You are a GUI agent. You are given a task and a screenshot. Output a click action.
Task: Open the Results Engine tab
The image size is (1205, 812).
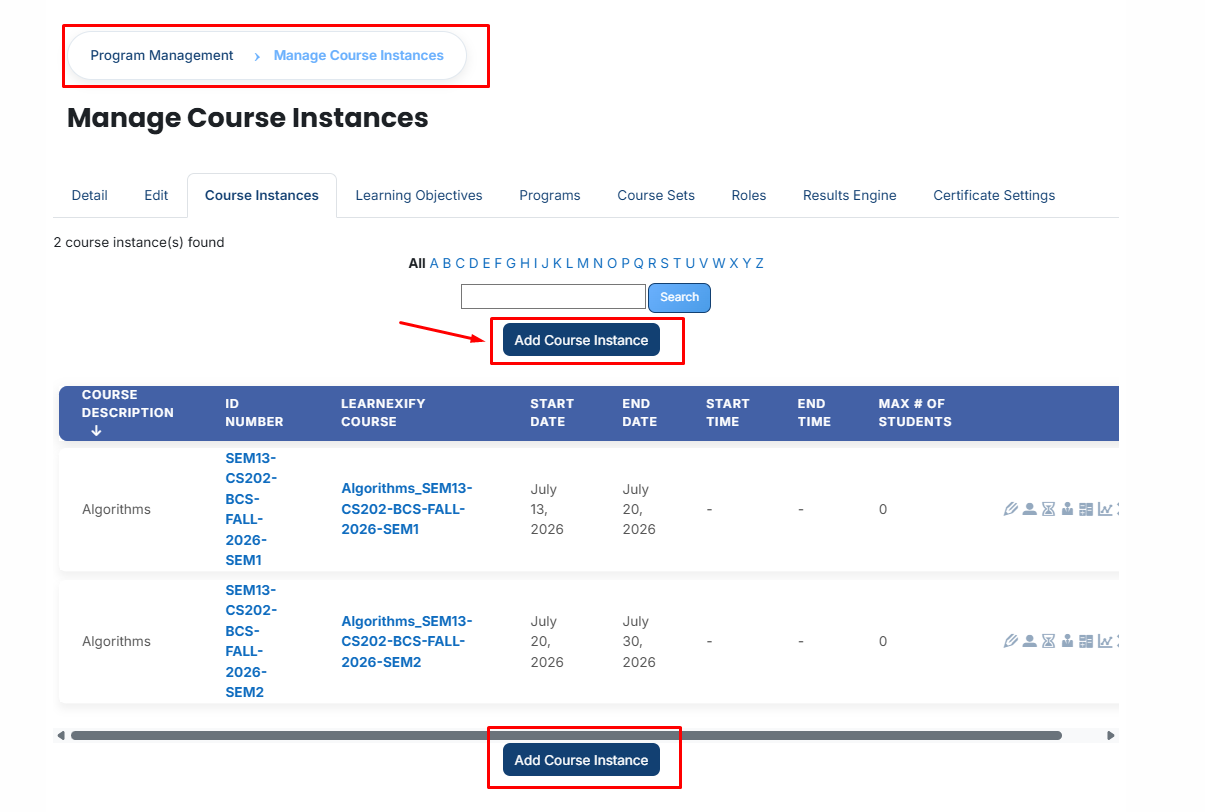tap(850, 195)
